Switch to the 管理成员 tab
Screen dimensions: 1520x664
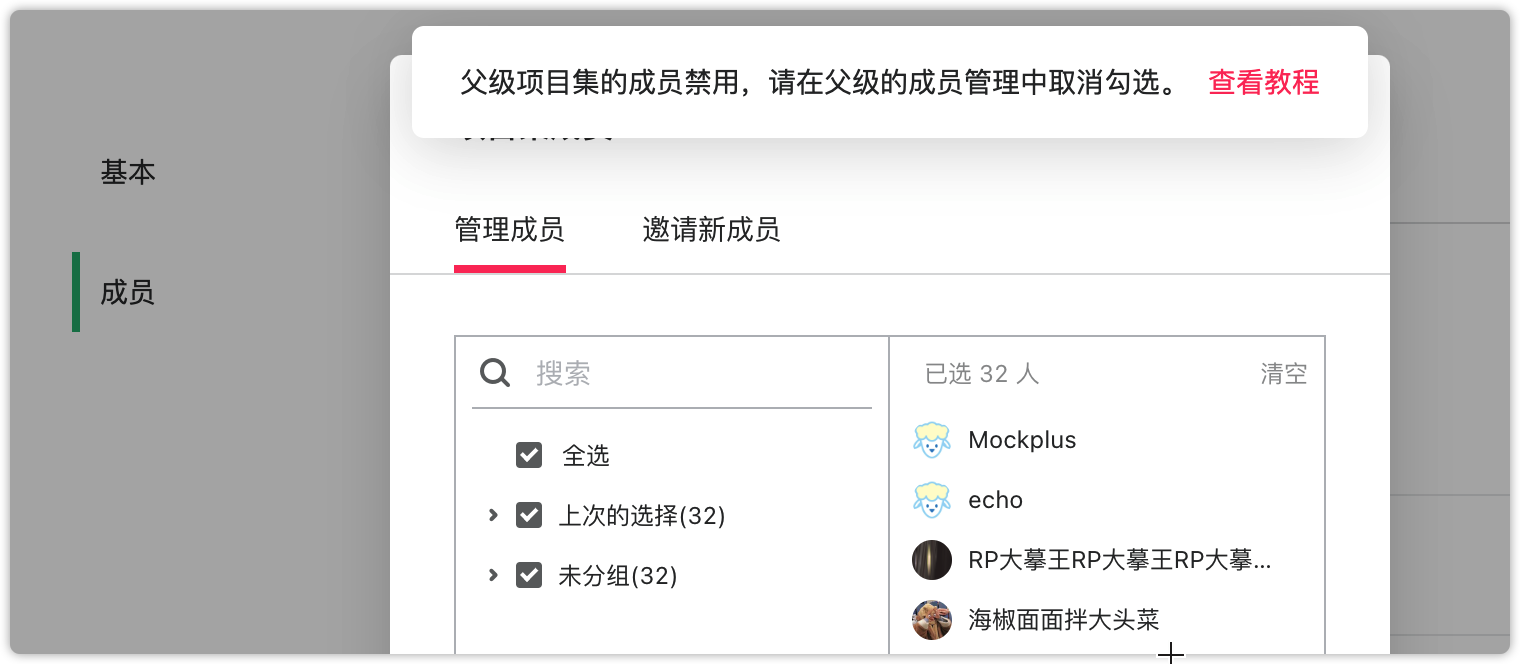coord(509,231)
